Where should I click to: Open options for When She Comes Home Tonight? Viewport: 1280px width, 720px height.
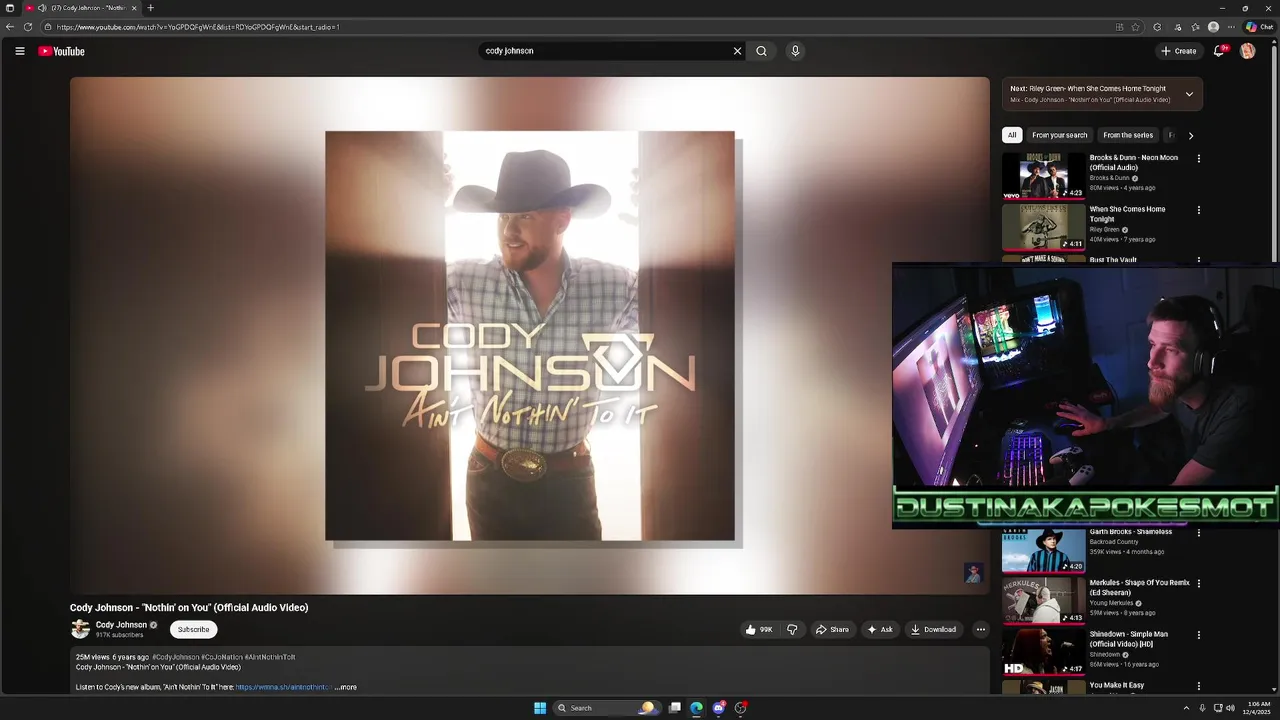coord(1198,210)
